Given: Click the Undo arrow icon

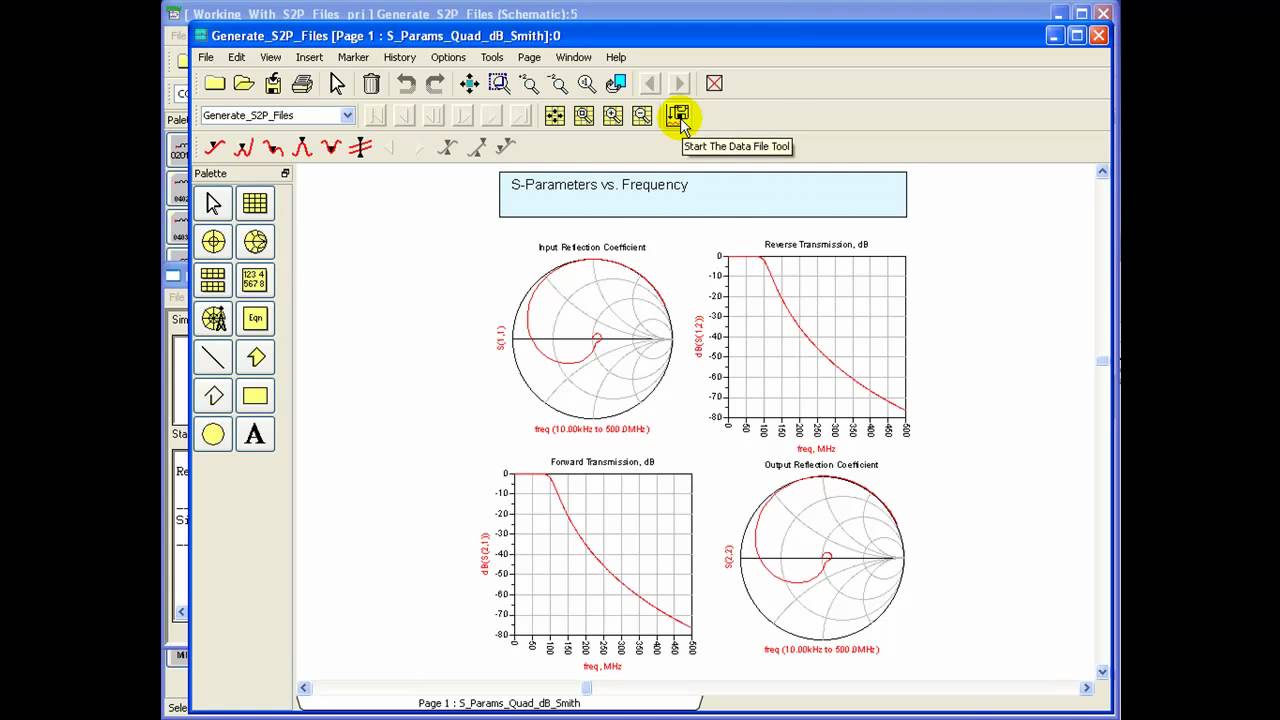Looking at the screenshot, I should point(406,84).
